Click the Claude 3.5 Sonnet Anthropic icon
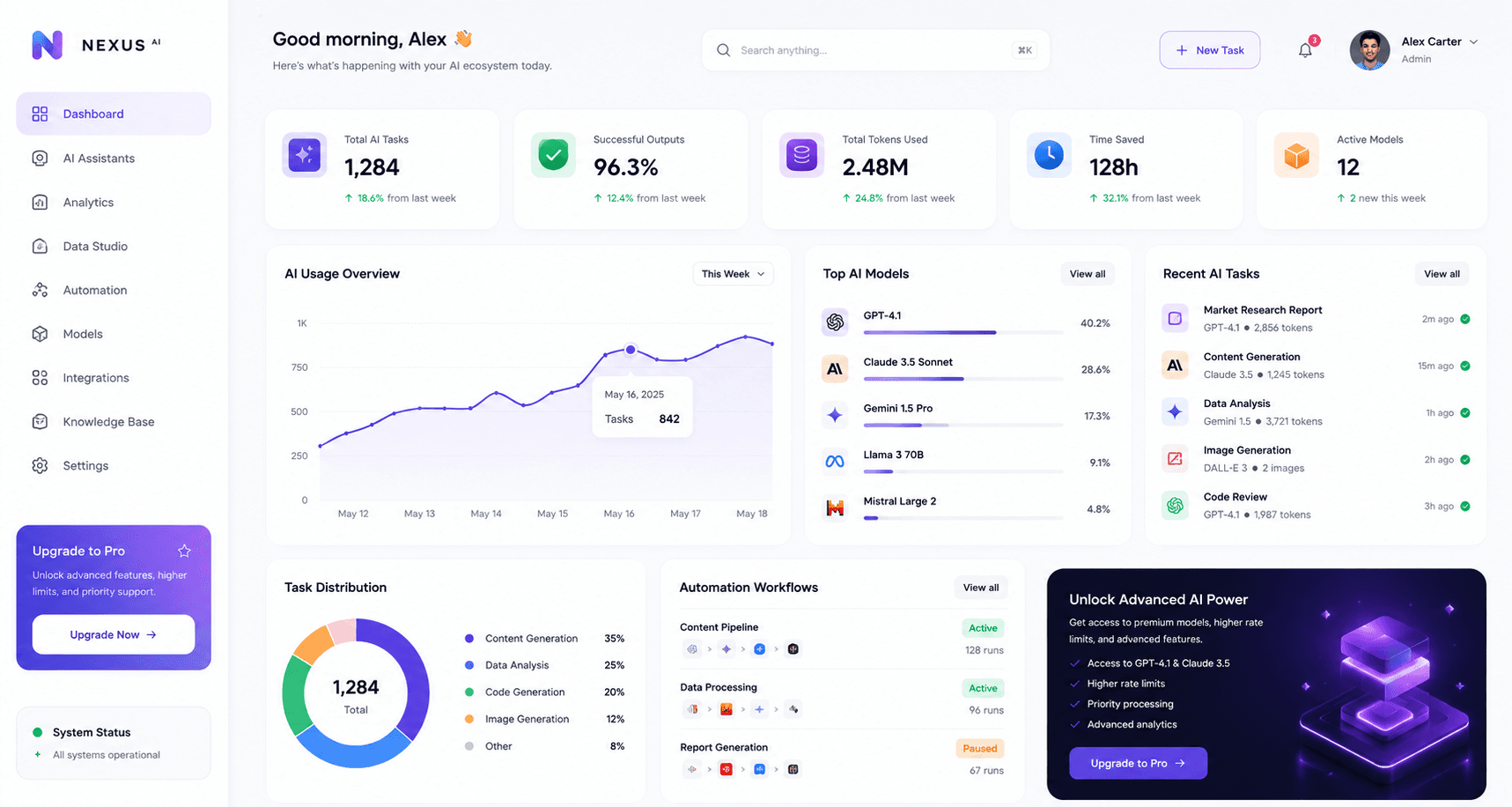 click(835, 369)
